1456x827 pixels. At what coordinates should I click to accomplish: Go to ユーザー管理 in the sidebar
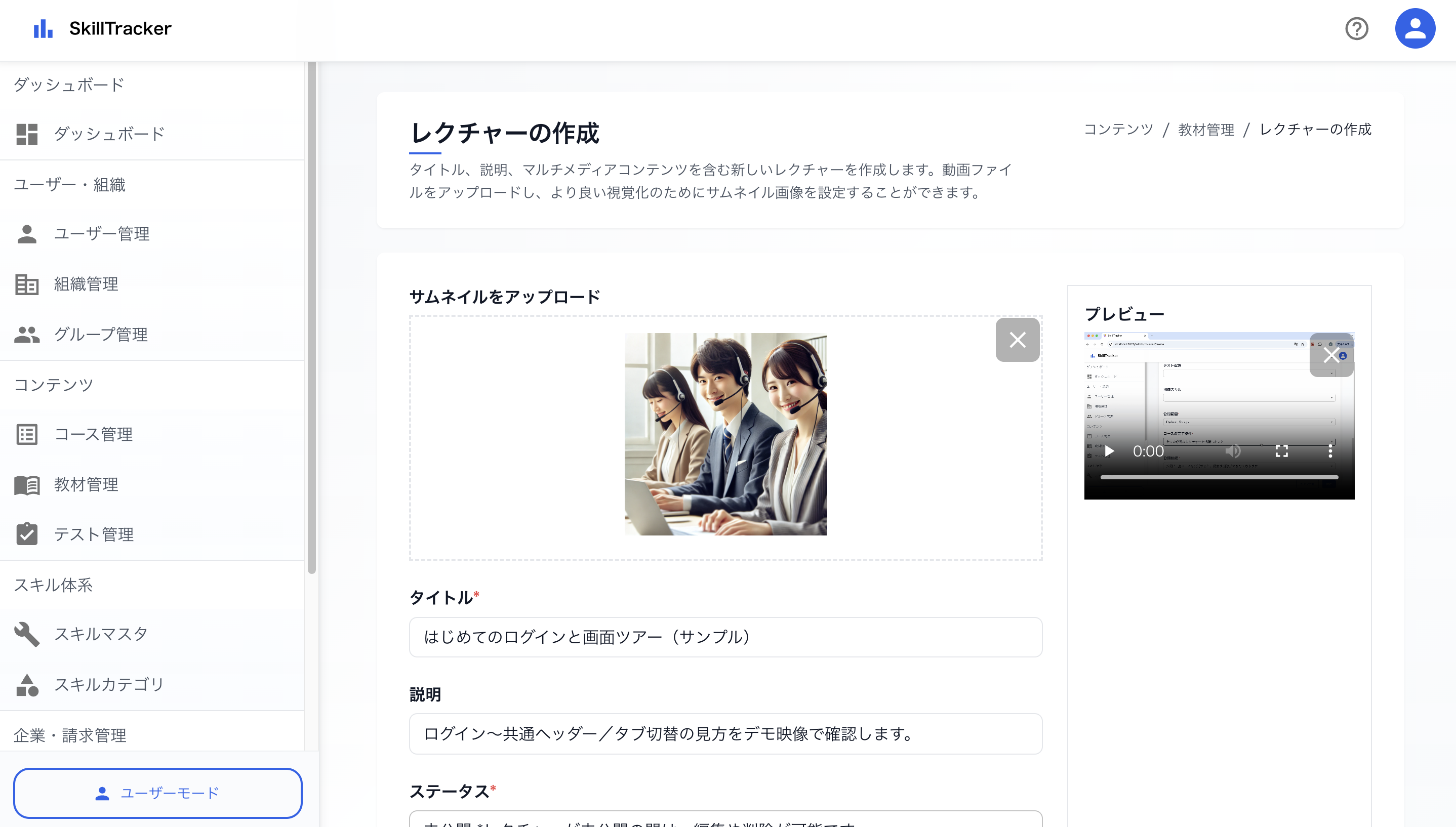coord(101,234)
